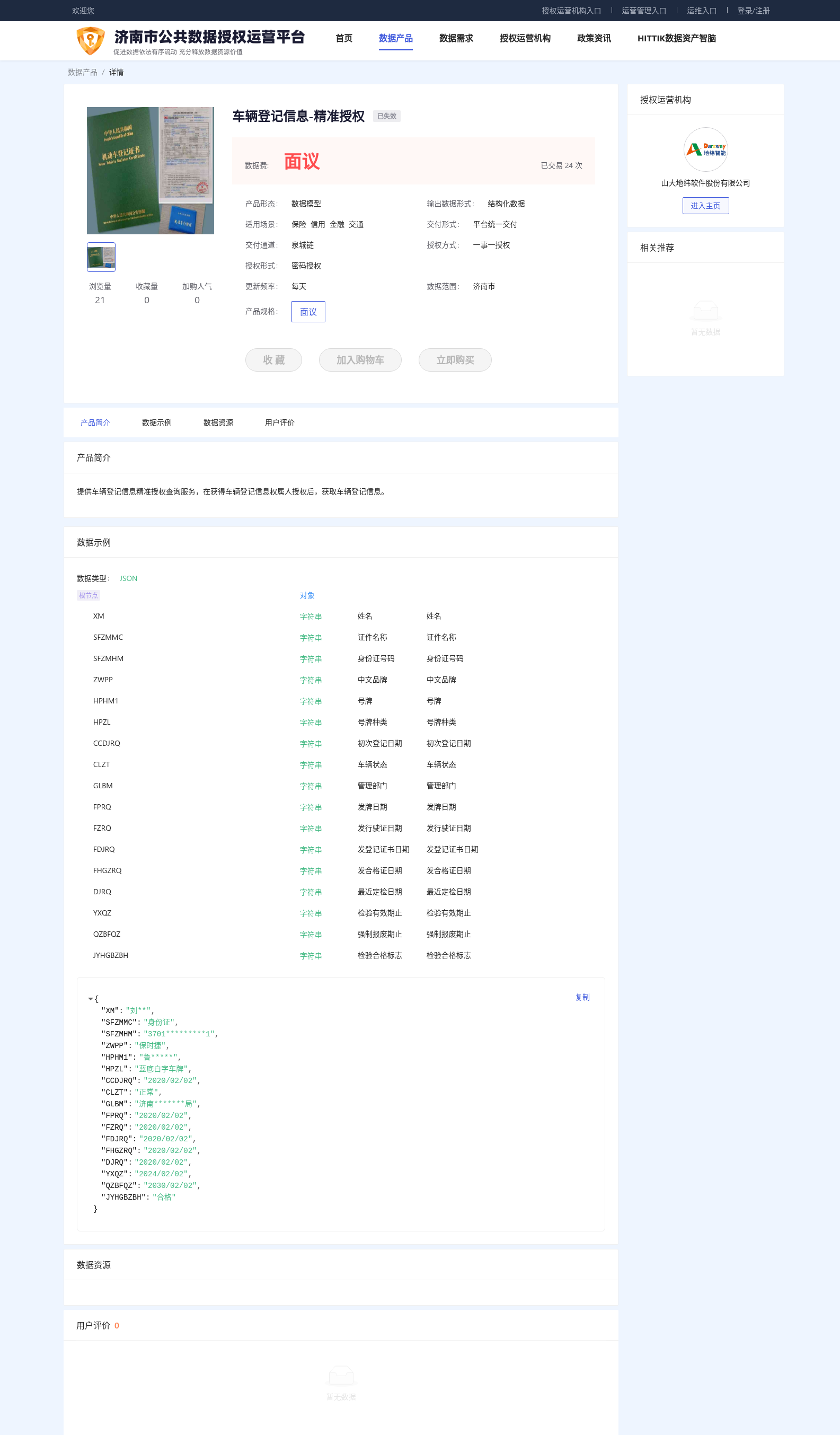840x1435 pixels.
Task: Click the JSON data type label
Action: click(x=128, y=578)
